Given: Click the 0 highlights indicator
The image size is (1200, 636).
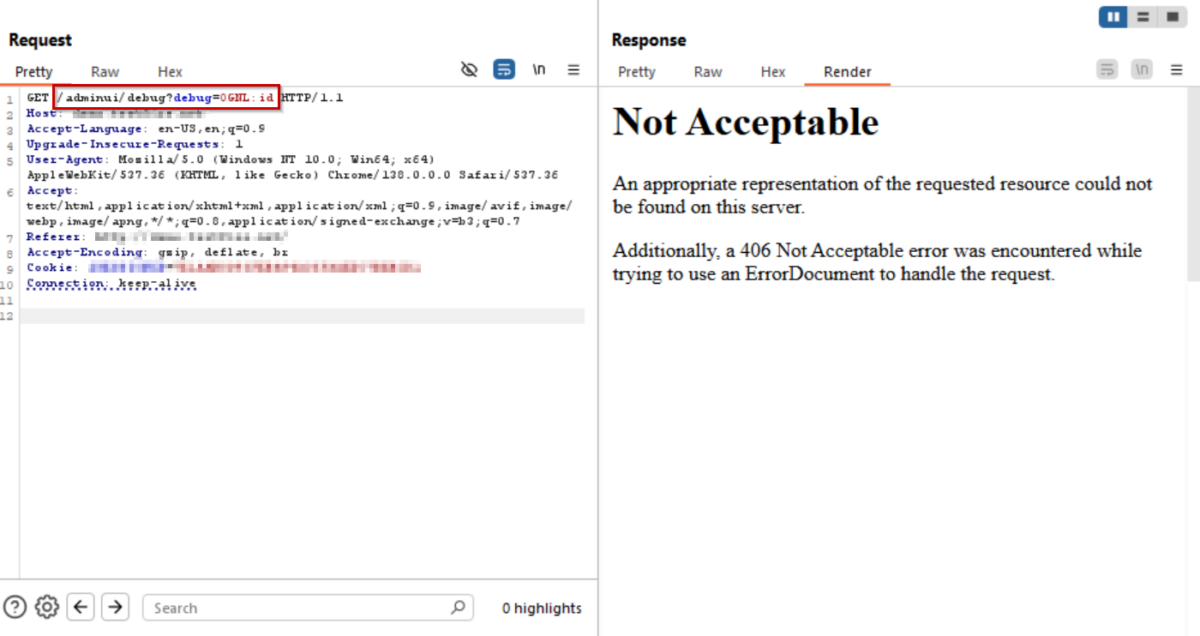Looking at the screenshot, I should point(541,607).
